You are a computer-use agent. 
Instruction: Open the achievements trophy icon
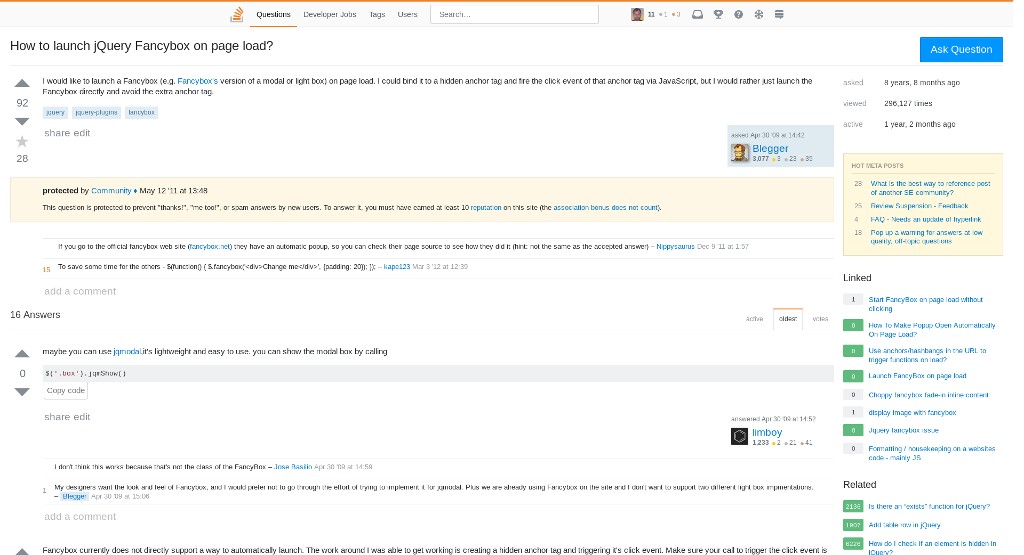pos(718,14)
